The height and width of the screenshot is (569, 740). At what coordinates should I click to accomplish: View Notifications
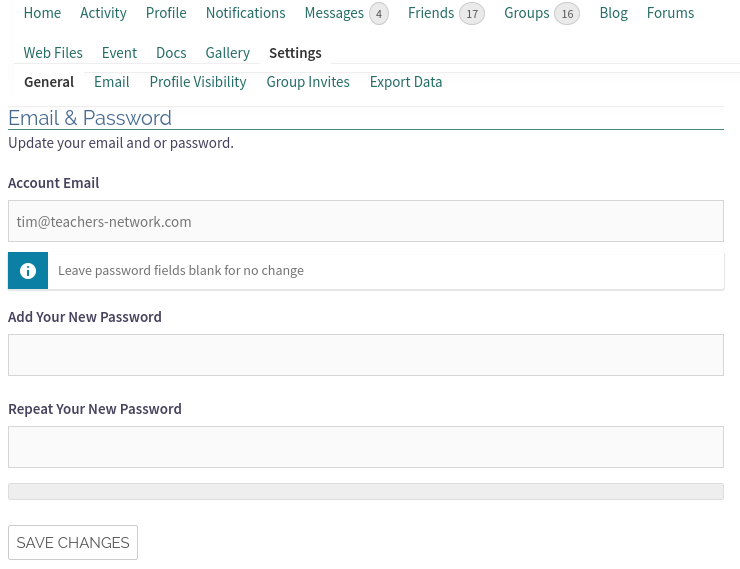[245, 13]
